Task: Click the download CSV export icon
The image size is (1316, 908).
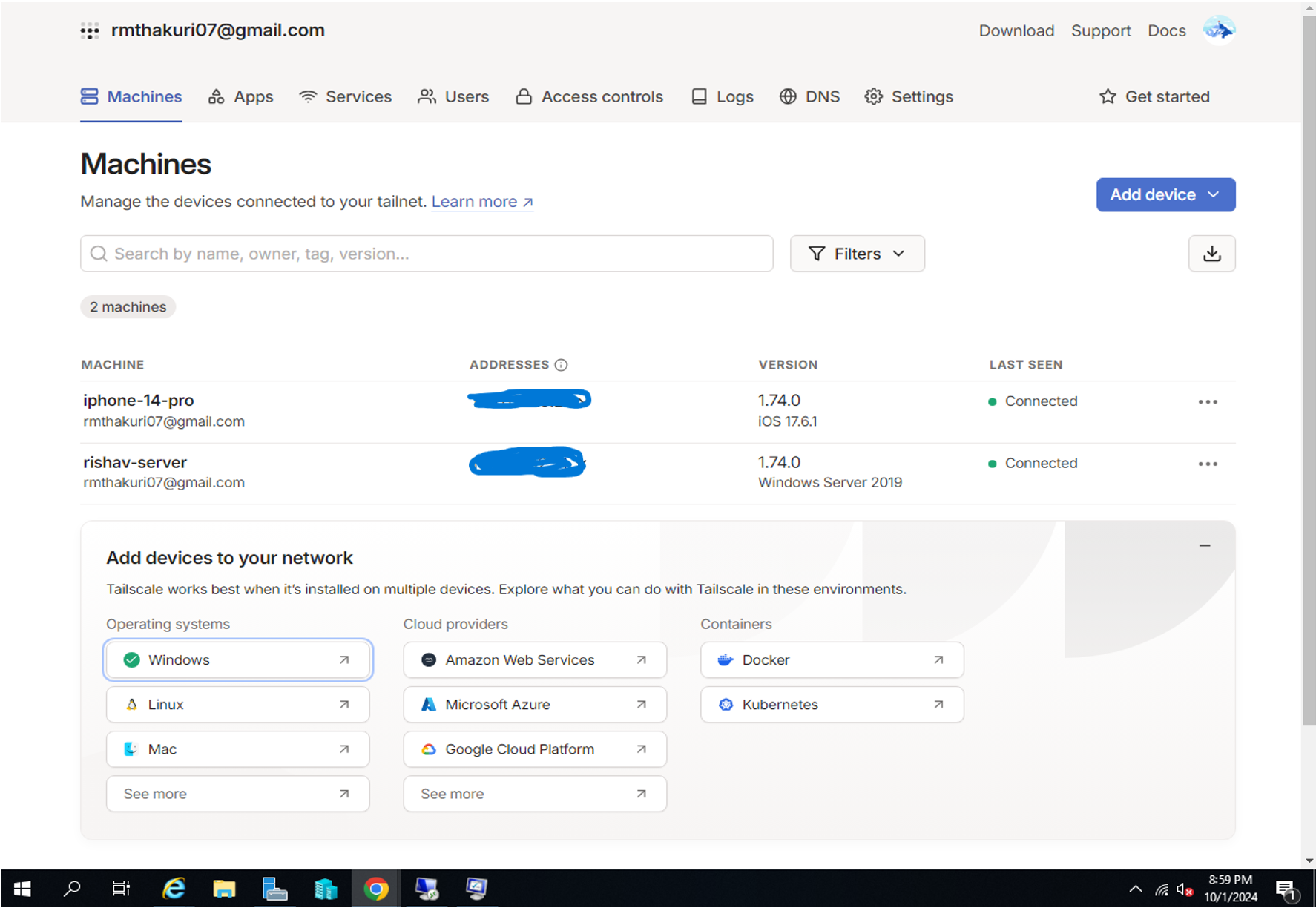Action: pos(1211,254)
